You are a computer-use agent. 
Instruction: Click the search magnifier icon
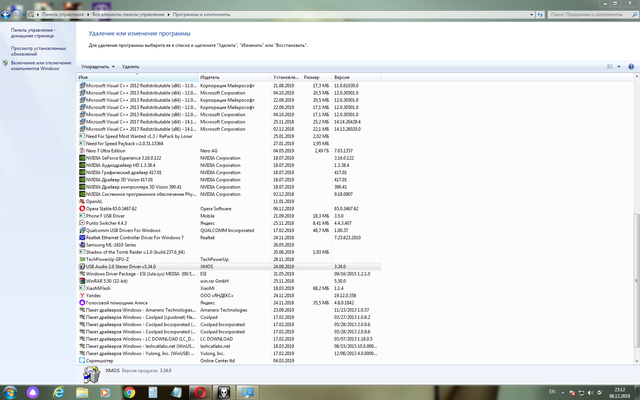635,14
